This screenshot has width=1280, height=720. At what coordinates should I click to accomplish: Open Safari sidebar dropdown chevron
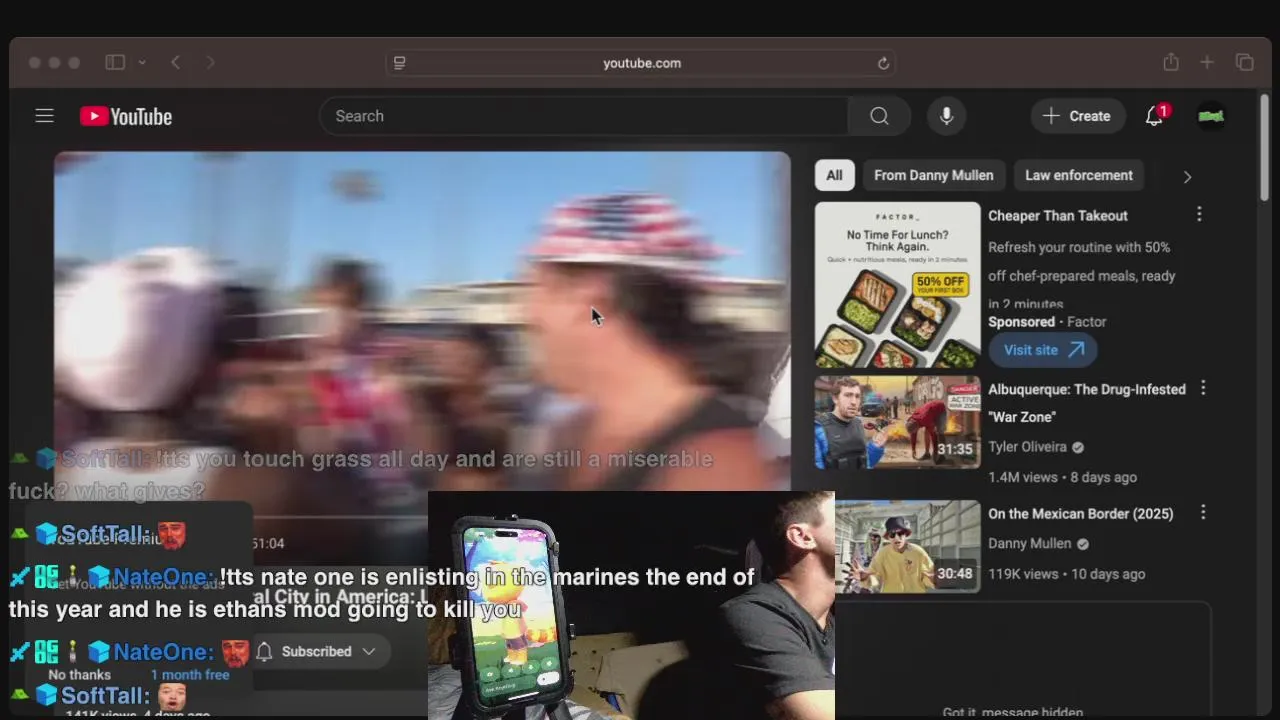pyautogui.click(x=142, y=62)
